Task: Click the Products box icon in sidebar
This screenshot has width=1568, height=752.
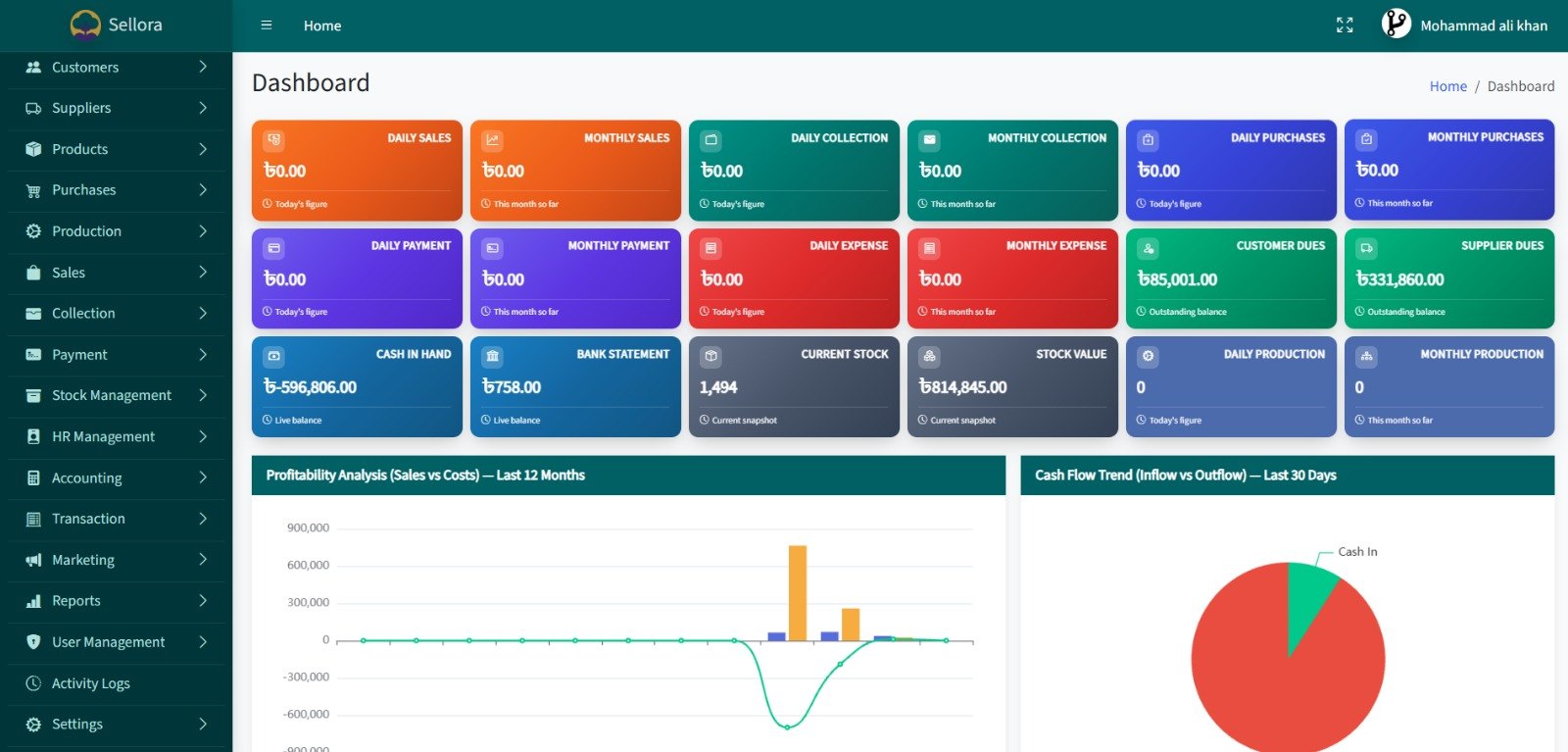Action: (33, 149)
